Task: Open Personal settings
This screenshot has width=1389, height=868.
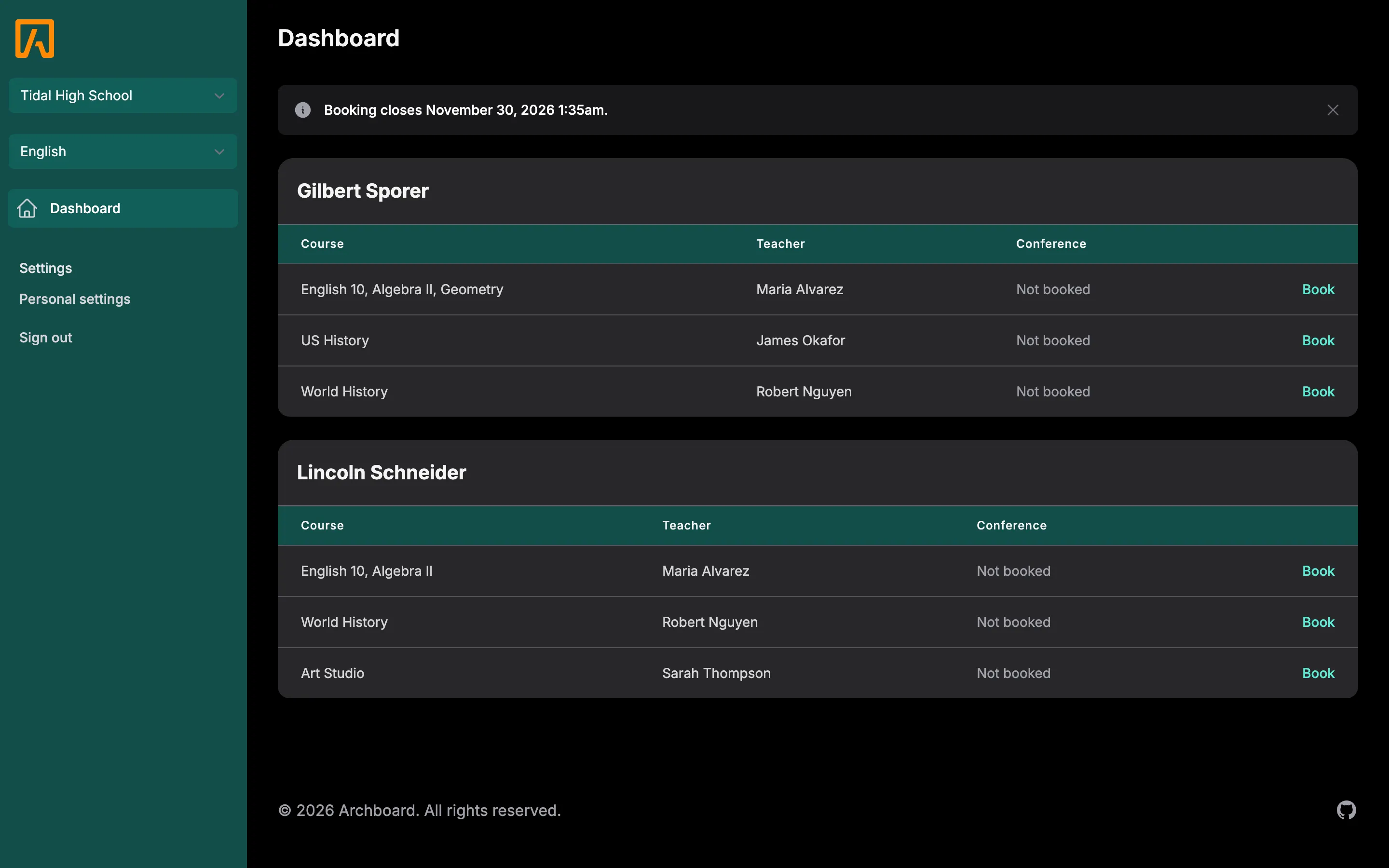Action: pyautogui.click(x=75, y=299)
